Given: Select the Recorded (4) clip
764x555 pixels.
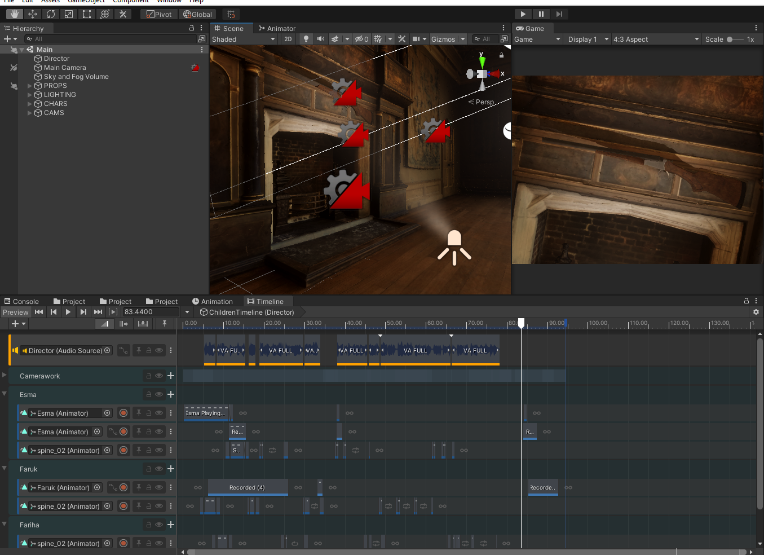Looking at the screenshot, I should point(248,487).
